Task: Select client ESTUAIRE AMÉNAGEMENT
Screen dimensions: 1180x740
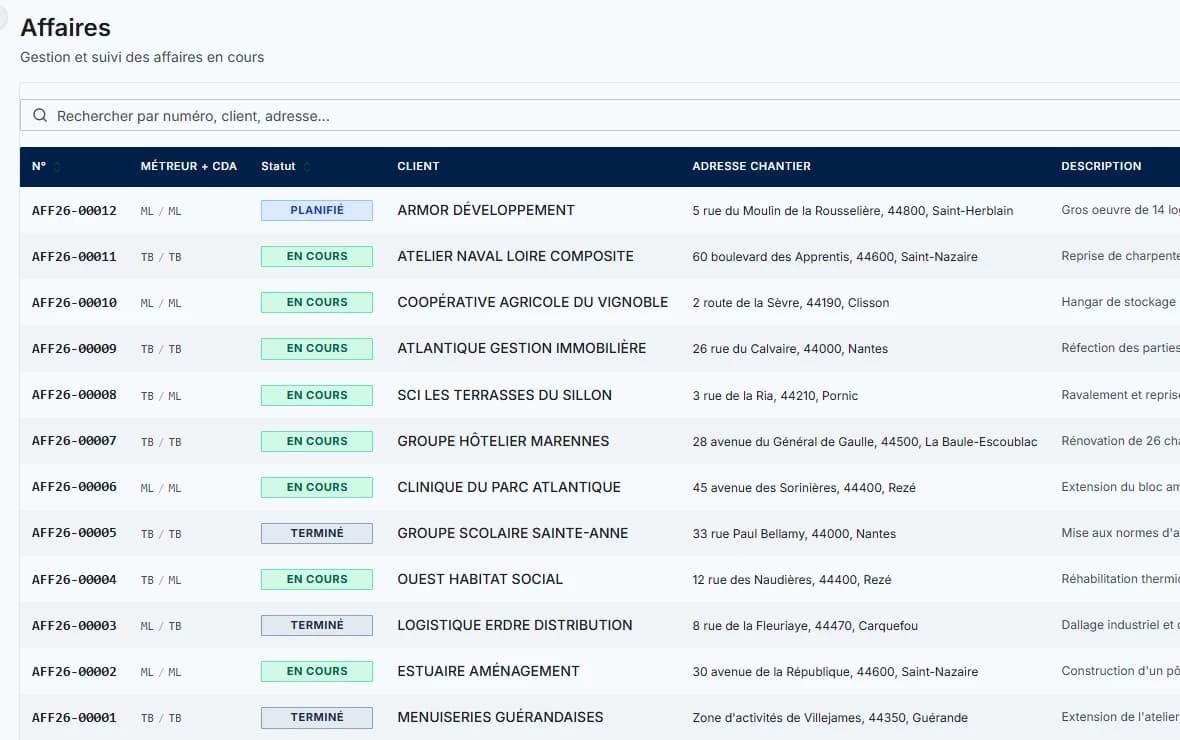Action: 488,671
